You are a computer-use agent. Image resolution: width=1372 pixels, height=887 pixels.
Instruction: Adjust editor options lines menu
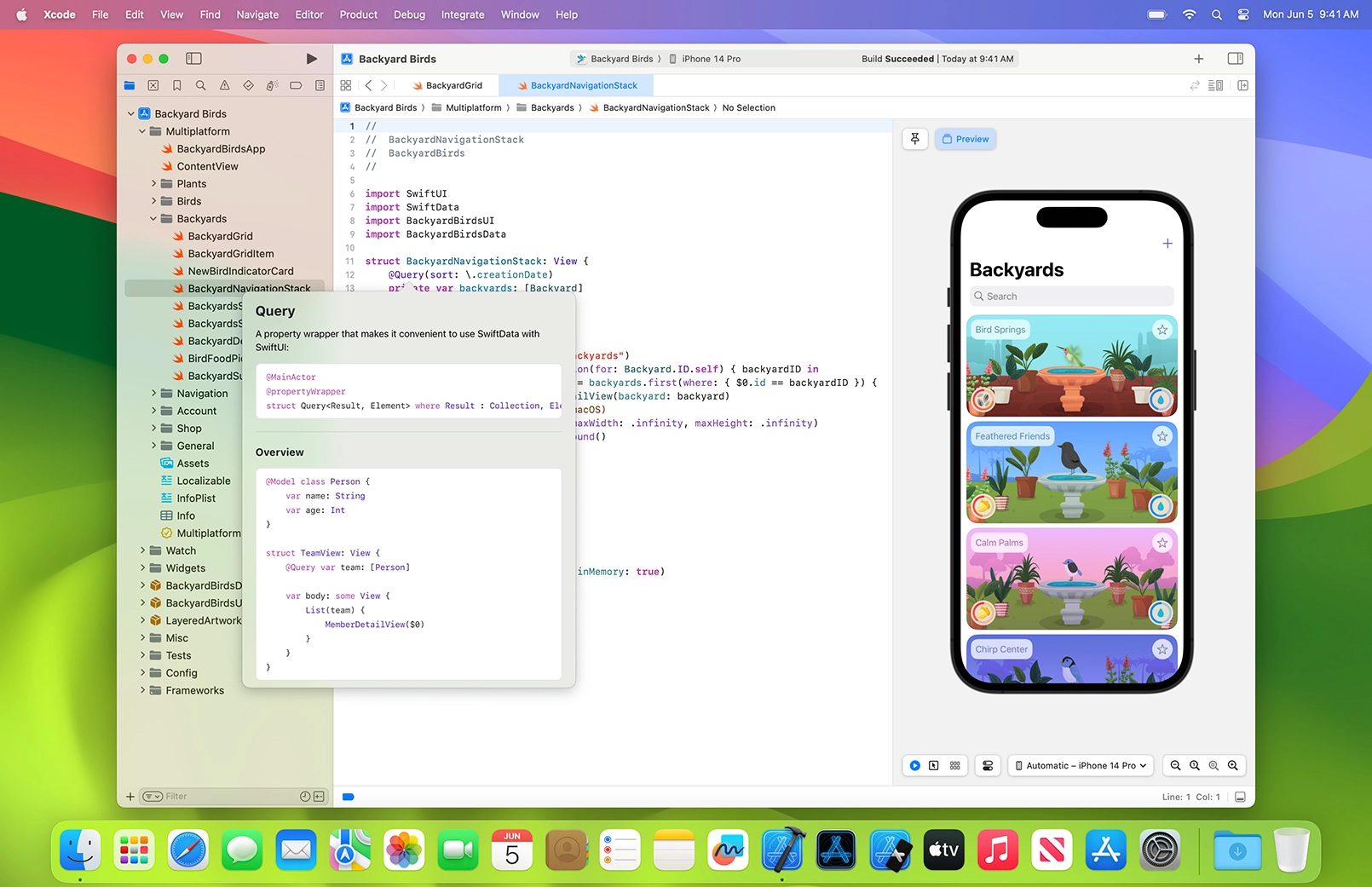click(1216, 85)
